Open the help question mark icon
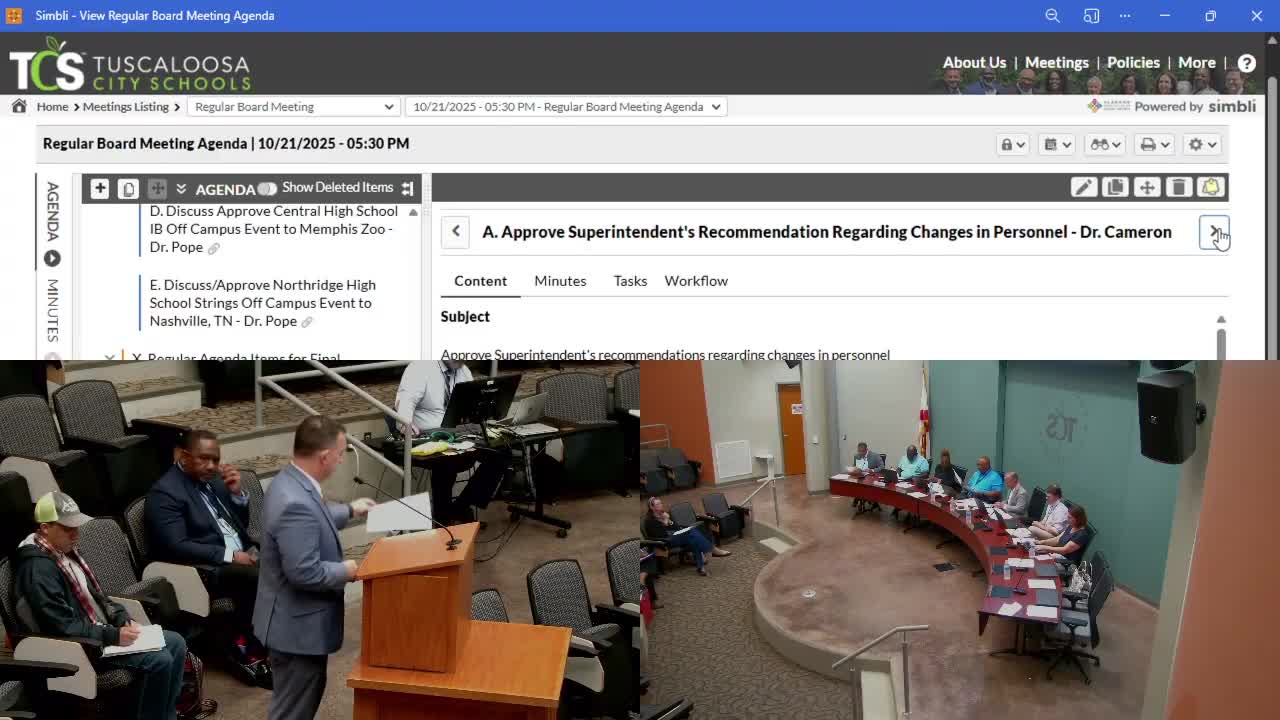The image size is (1280, 720). (x=1246, y=63)
